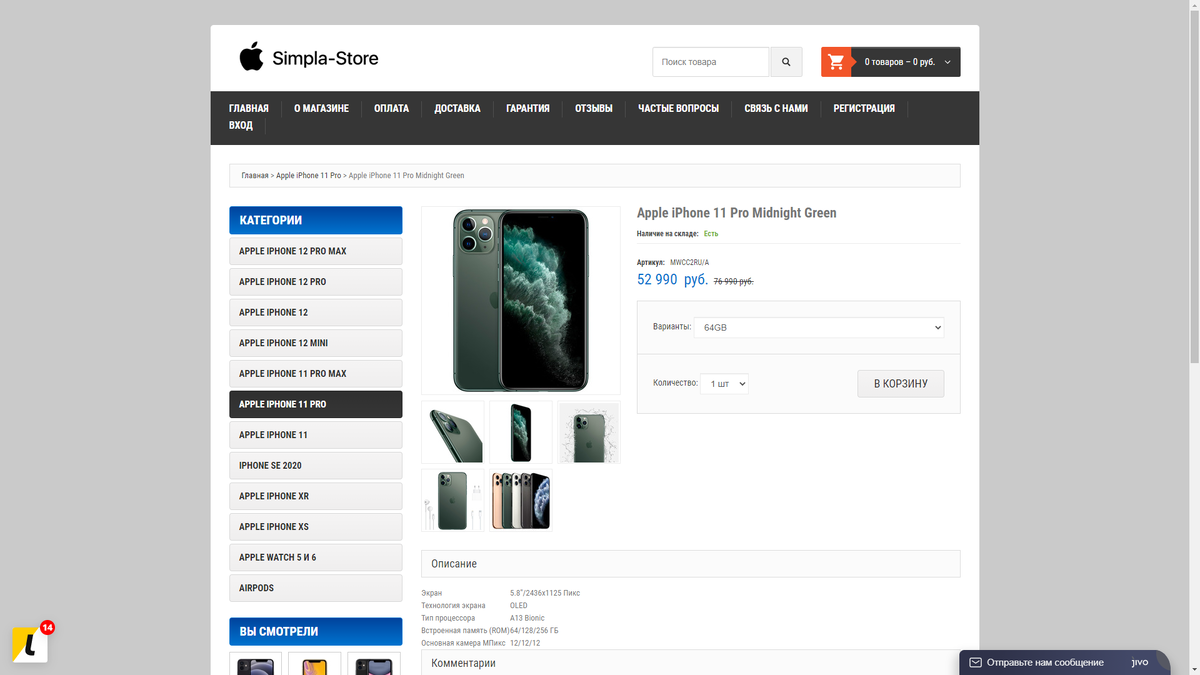Click the Apple logo in the header
Image resolution: width=1200 pixels, height=675 pixels.
[x=251, y=56]
